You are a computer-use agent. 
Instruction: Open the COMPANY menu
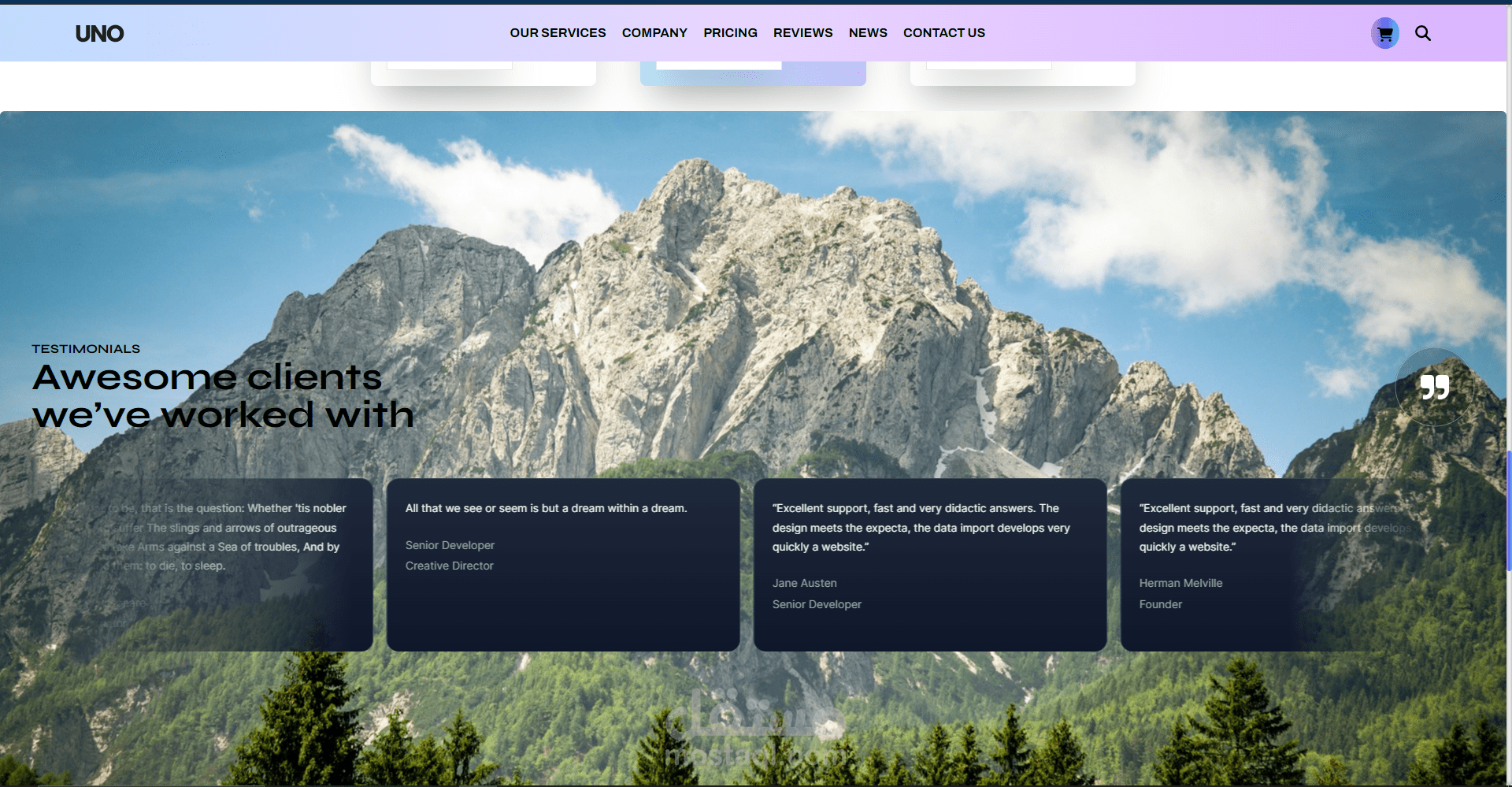tap(654, 32)
